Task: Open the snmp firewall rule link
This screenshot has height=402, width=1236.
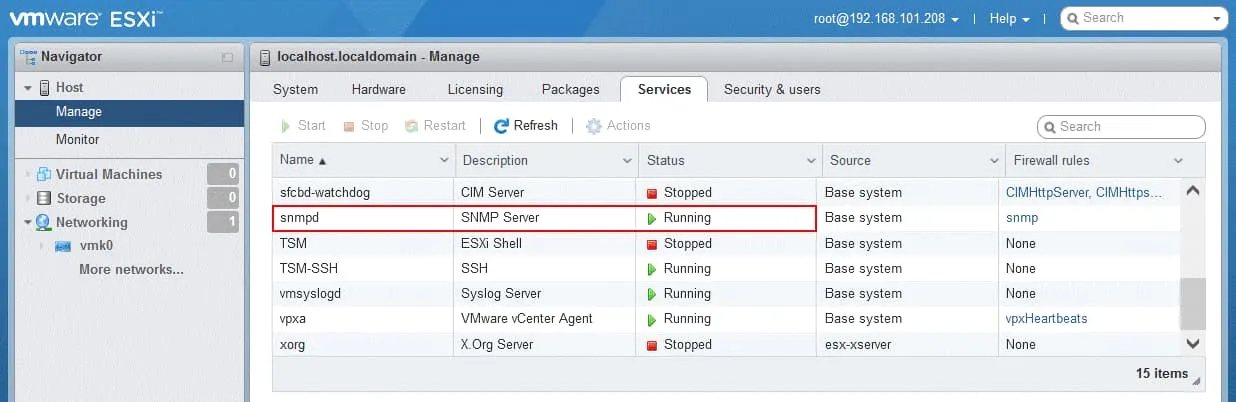Action: 1022,218
